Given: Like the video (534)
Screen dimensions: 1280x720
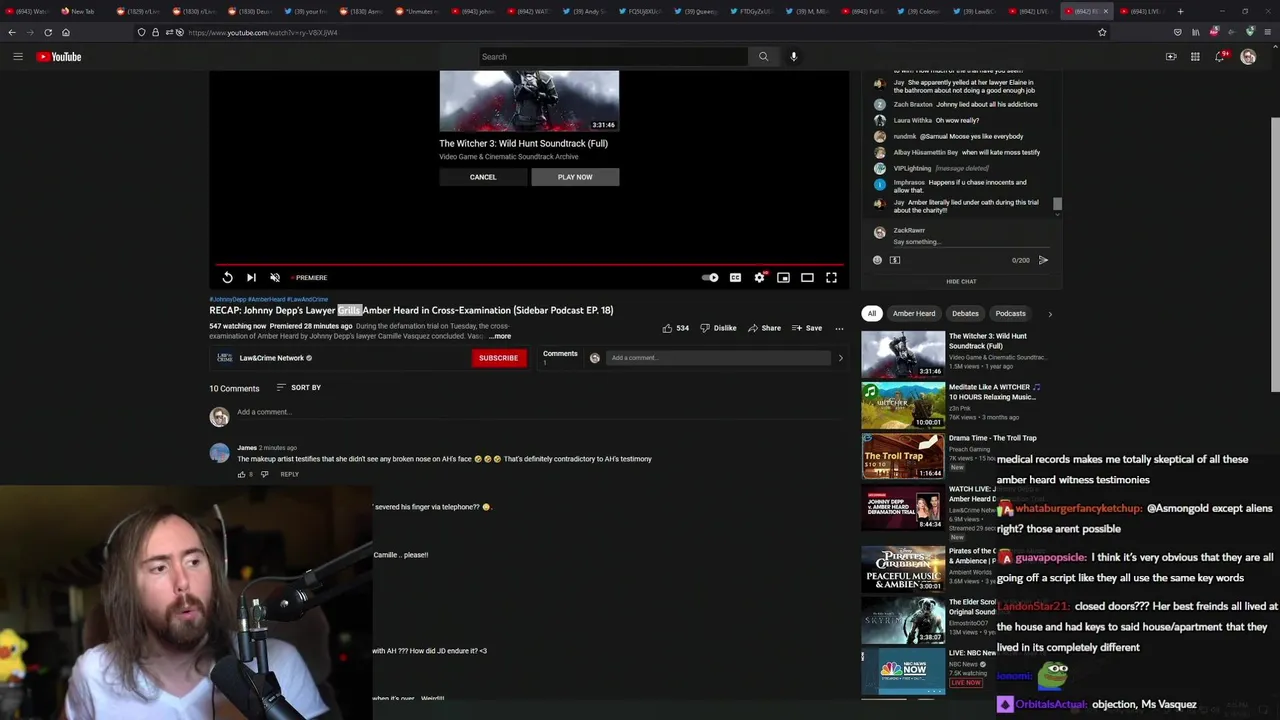Looking at the screenshot, I should coord(675,328).
